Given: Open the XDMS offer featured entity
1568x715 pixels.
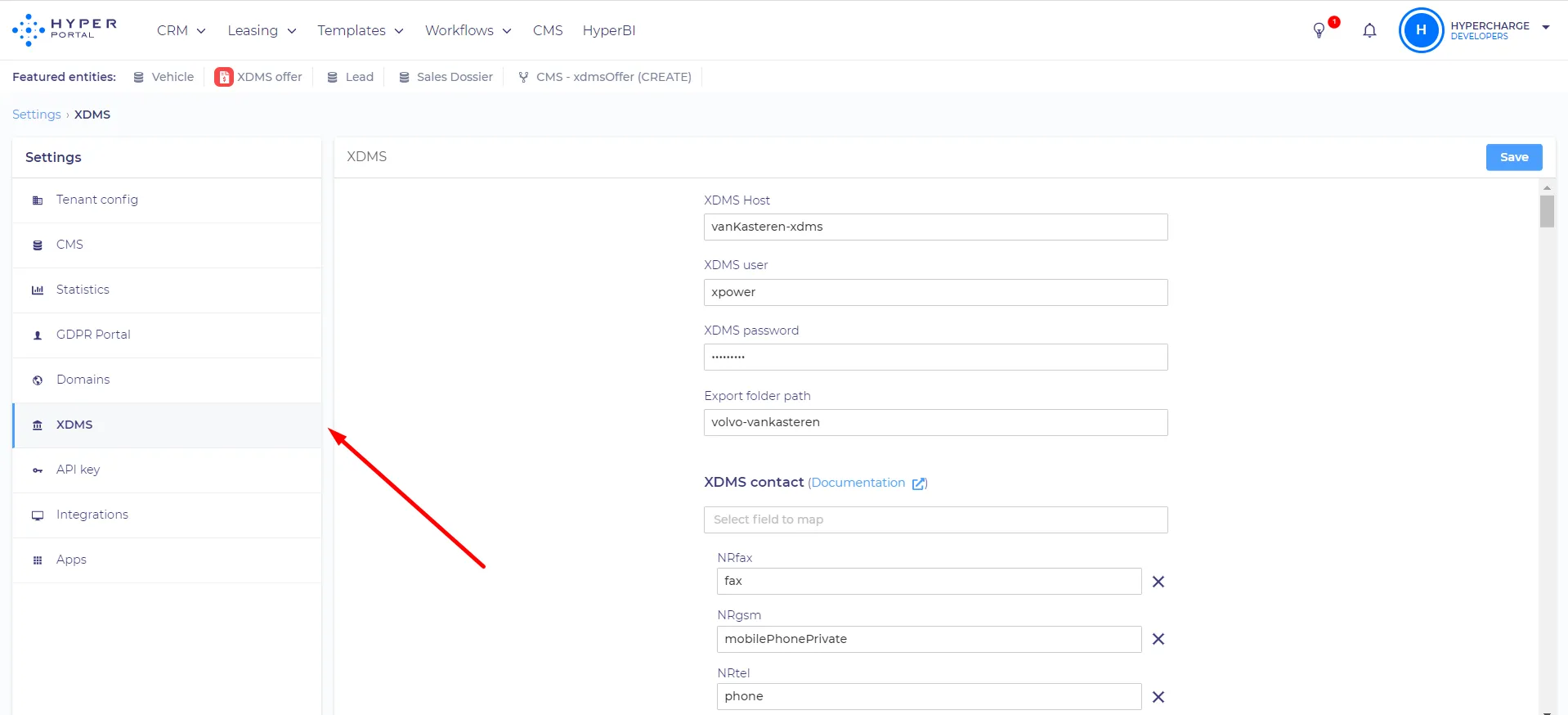Looking at the screenshot, I should (x=258, y=77).
